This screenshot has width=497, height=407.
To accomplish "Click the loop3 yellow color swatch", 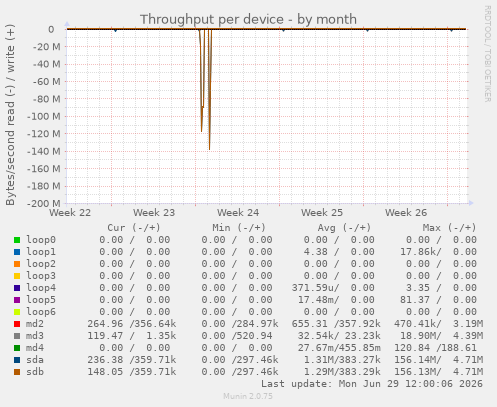I will click(x=17, y=276).
